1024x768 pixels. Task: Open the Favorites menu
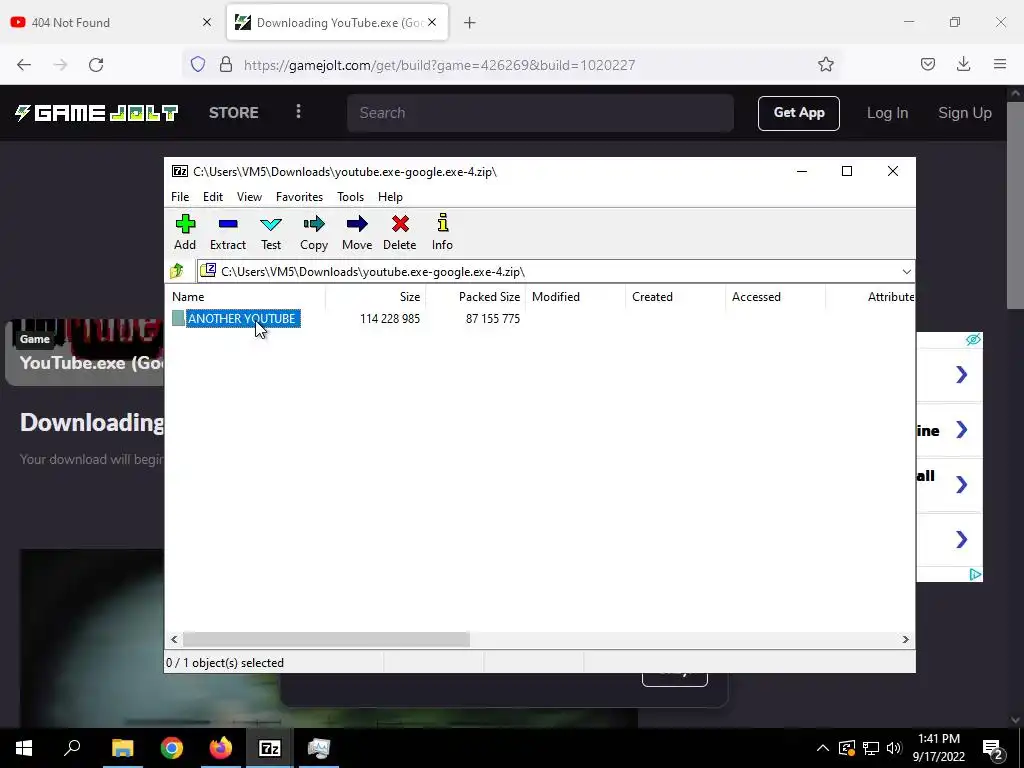[x=299, y=197]
